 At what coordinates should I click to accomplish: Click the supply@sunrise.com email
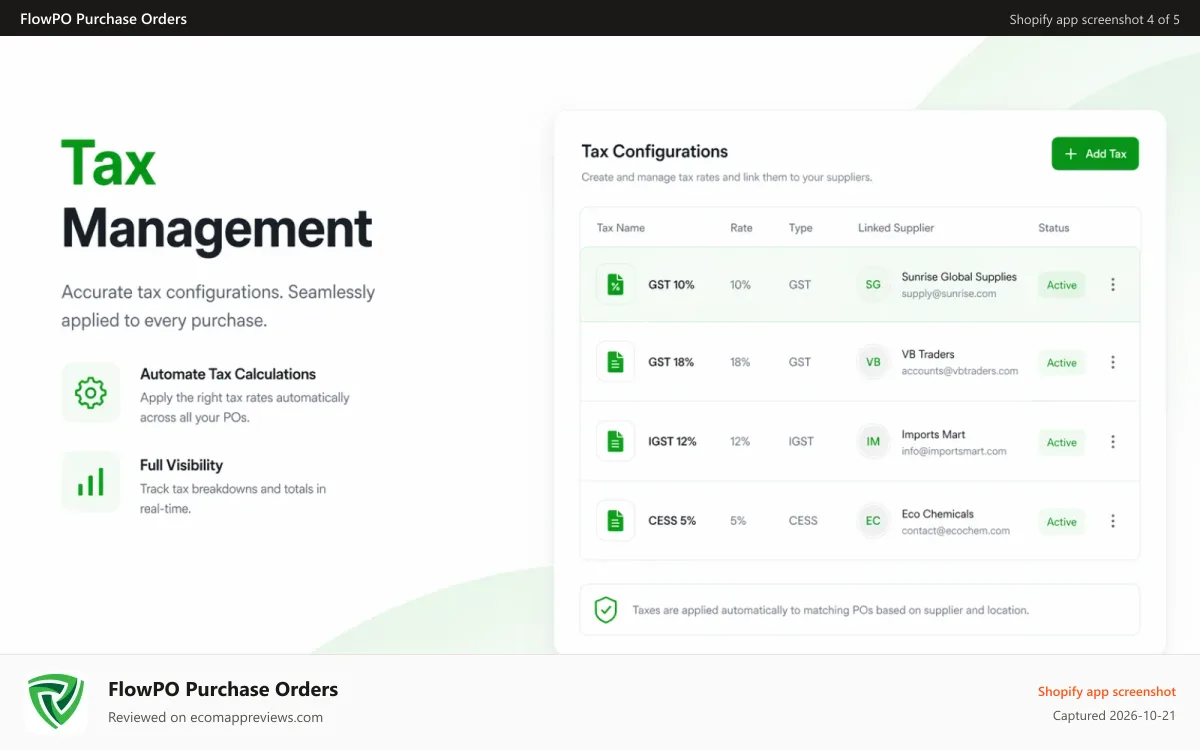[949, 294]
